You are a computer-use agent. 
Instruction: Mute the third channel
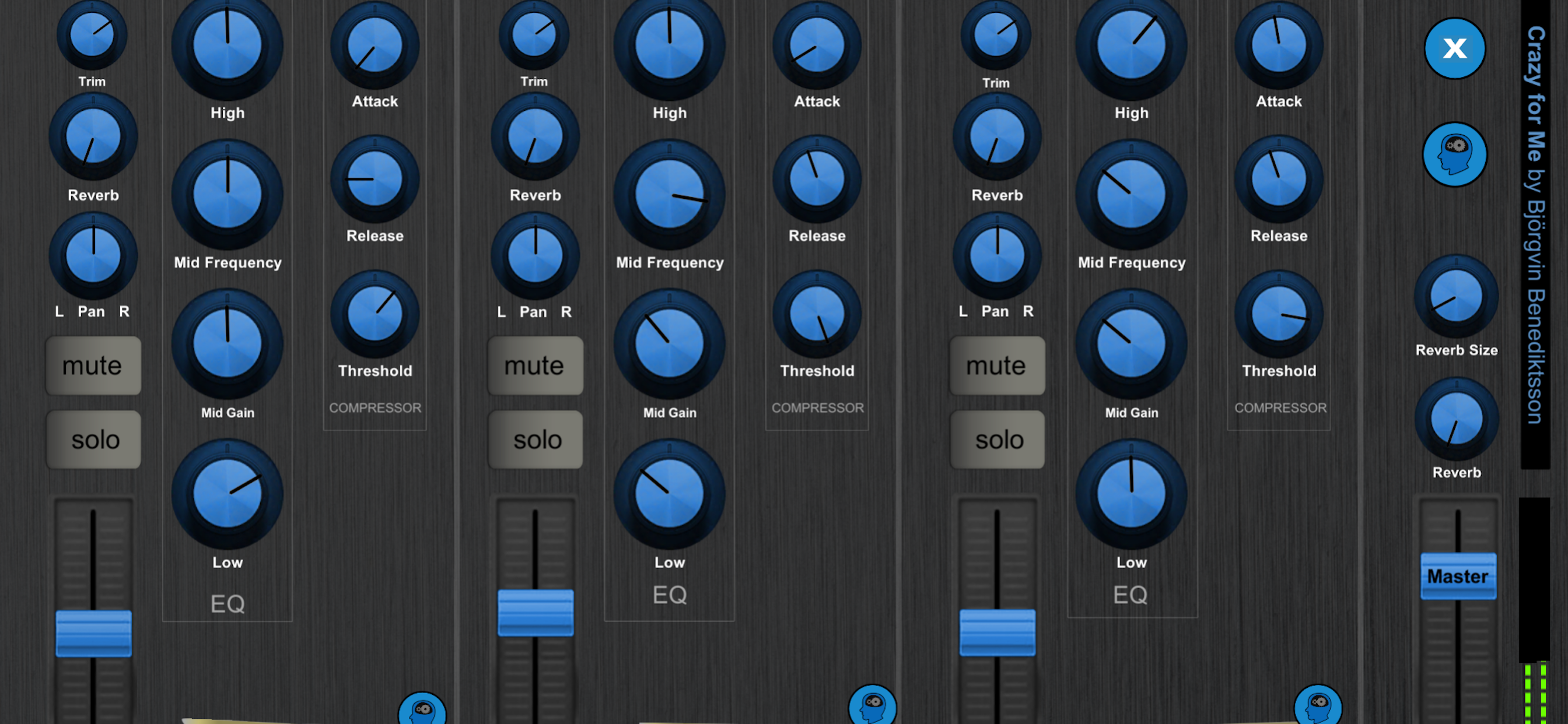[997, 365]
